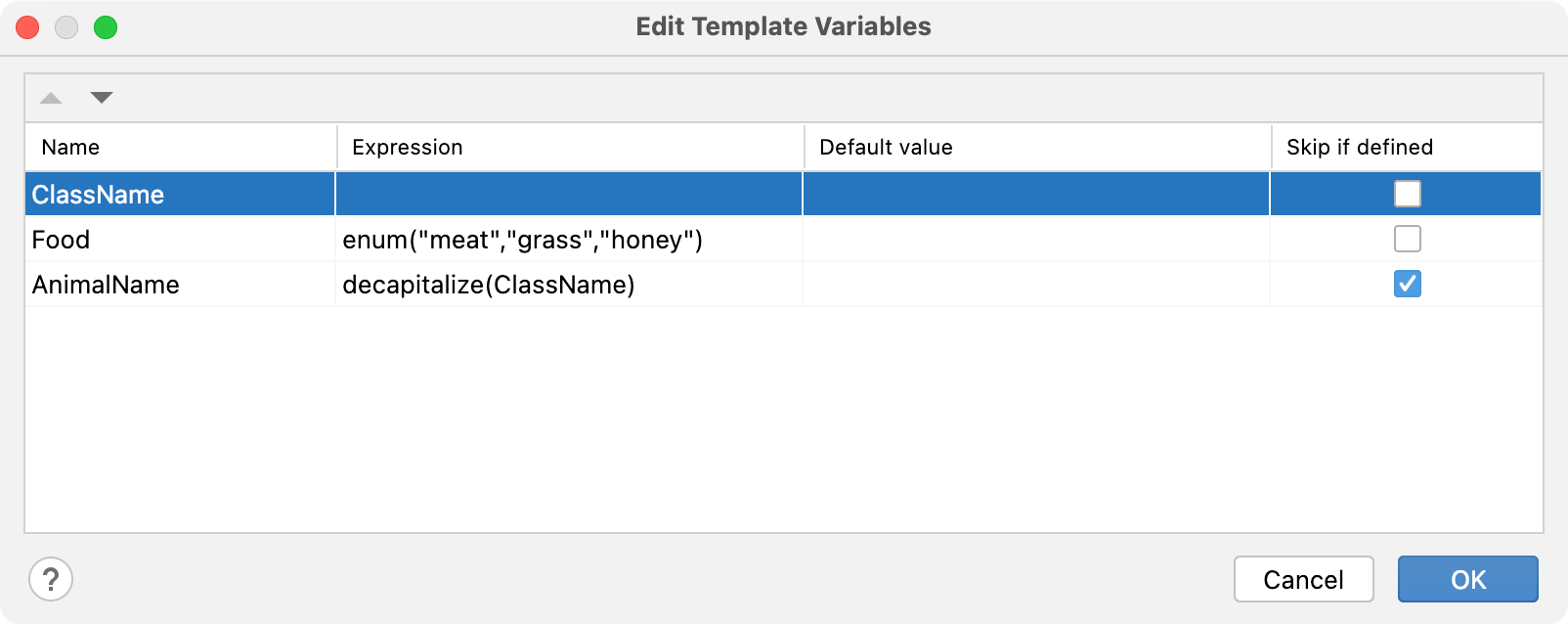This screenshot has height=624, width=1568.
Task: Click the move down arrow icon
Action: pos(102,98)
